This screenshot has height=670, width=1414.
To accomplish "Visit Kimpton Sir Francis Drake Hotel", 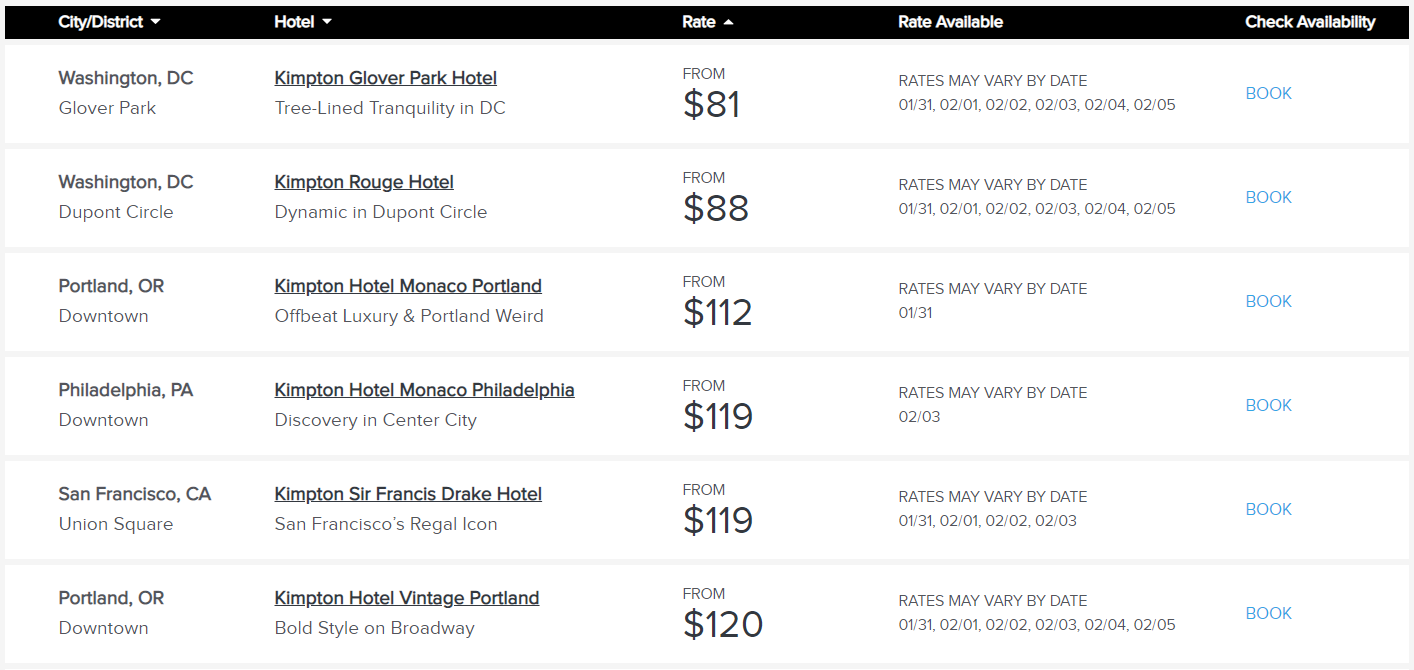I will [408, 494].
